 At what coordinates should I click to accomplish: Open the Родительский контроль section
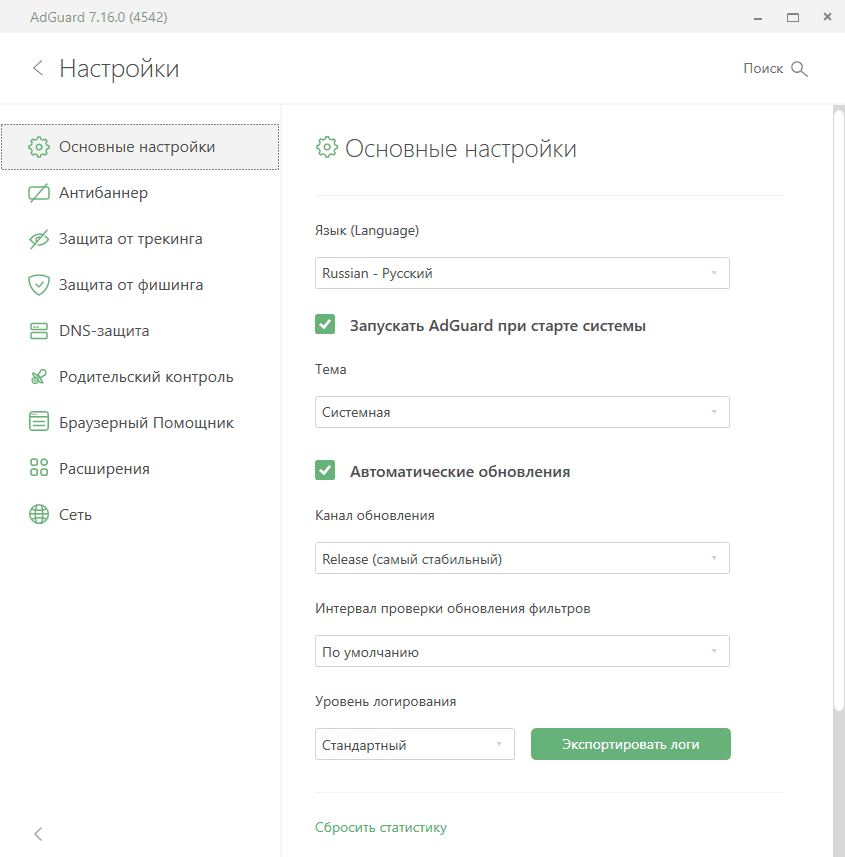pos(140,377)
